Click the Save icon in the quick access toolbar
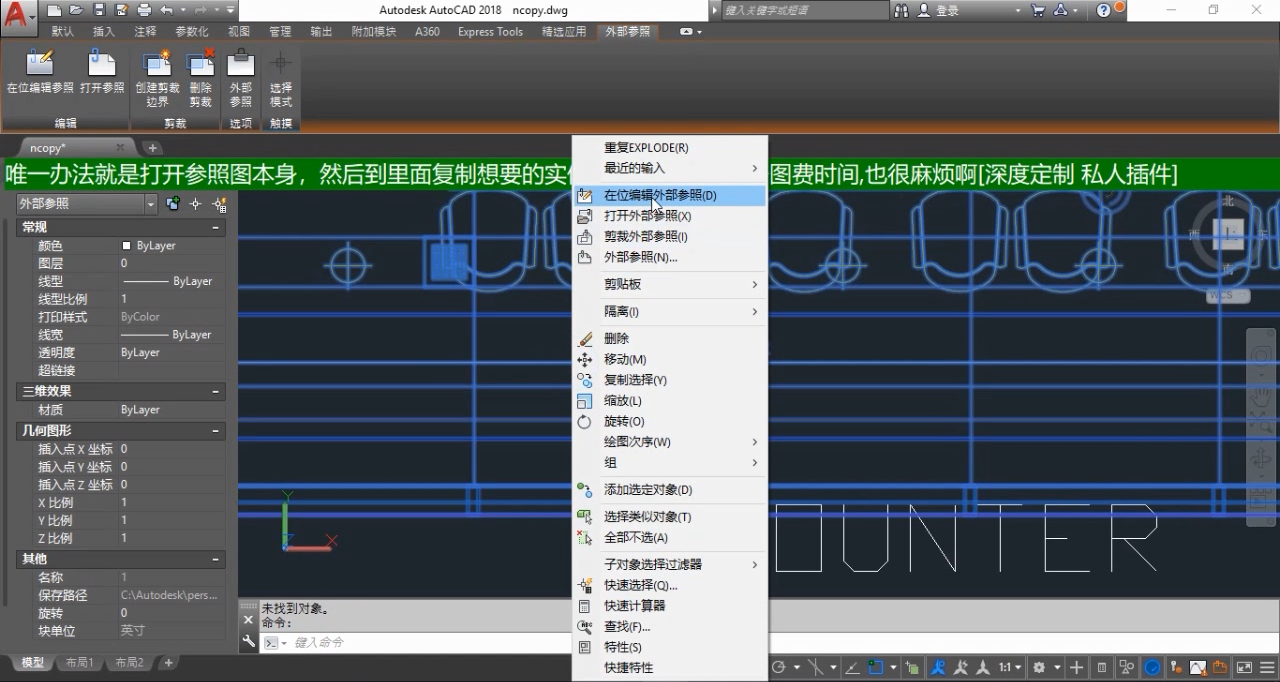This screenshot has width=1280, height=682. point(99,10)
